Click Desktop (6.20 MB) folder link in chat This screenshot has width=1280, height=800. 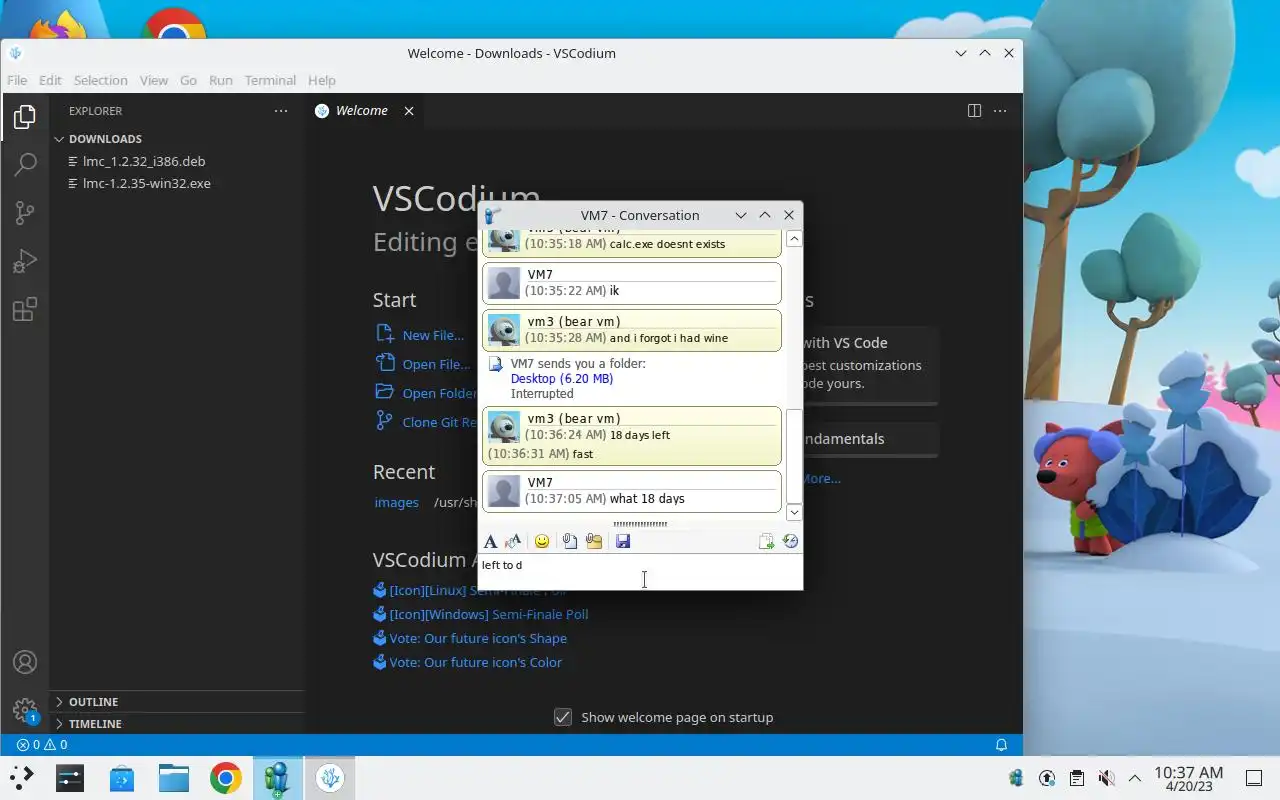561,379
